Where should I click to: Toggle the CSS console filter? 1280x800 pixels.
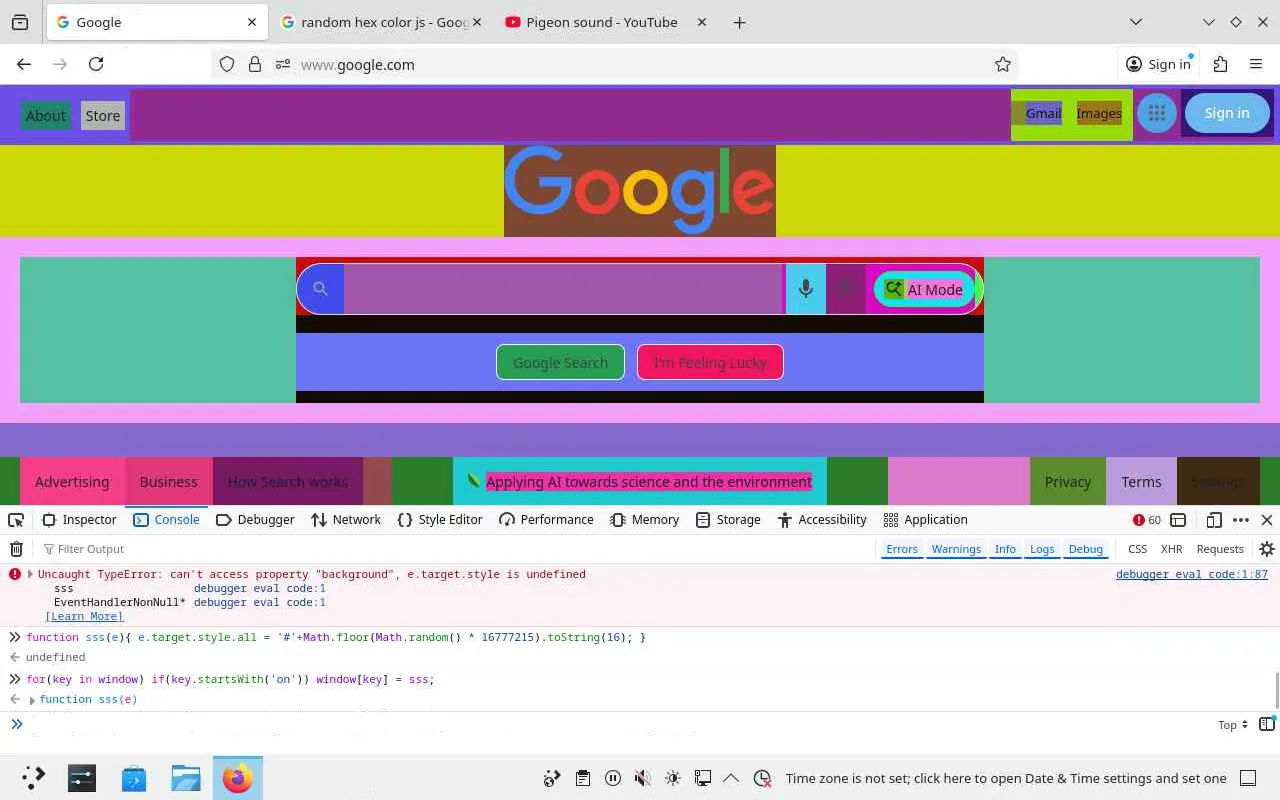[x=1138, y=549]
